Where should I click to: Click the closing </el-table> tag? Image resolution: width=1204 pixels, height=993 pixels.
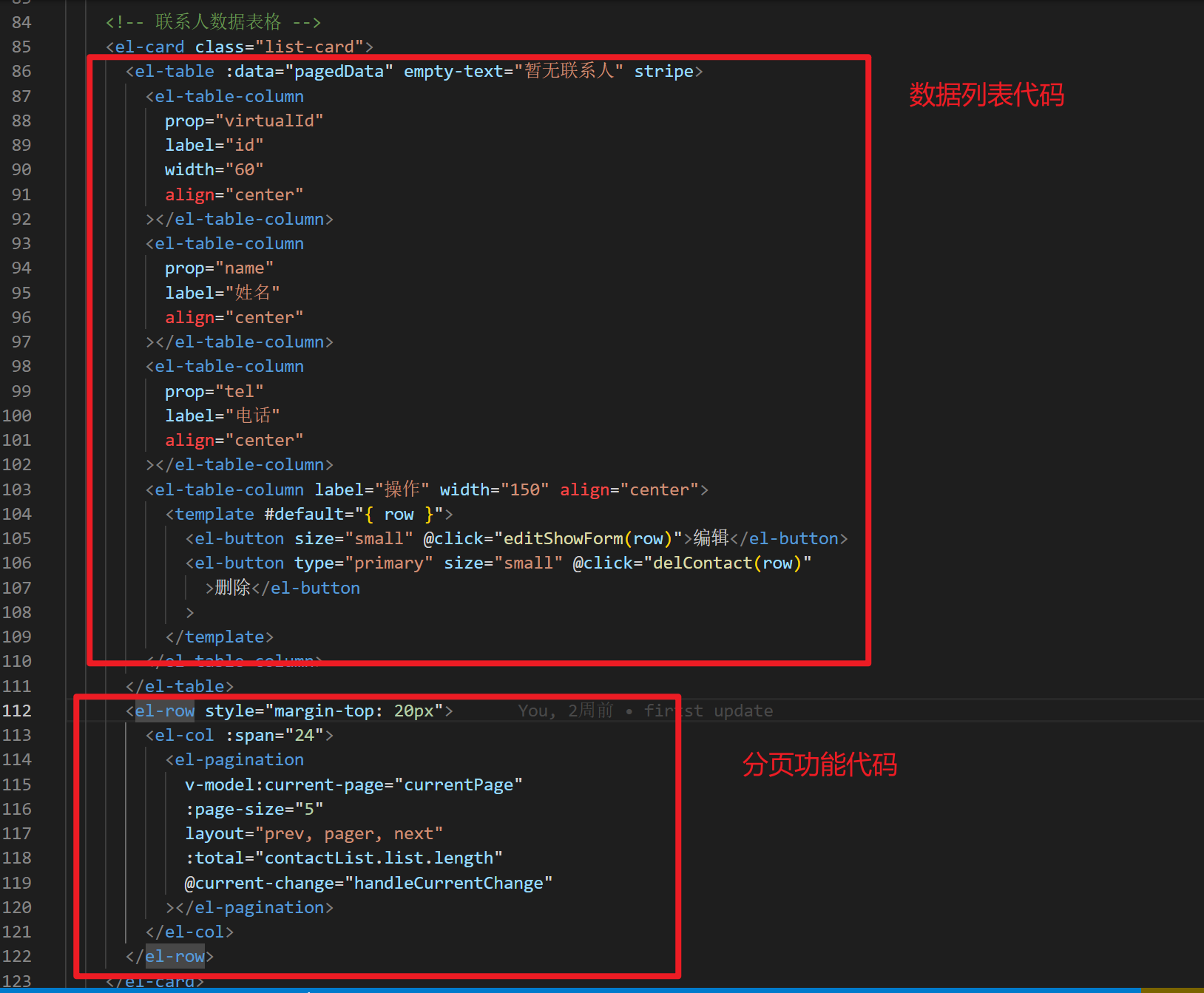click(x=180, y=686)
